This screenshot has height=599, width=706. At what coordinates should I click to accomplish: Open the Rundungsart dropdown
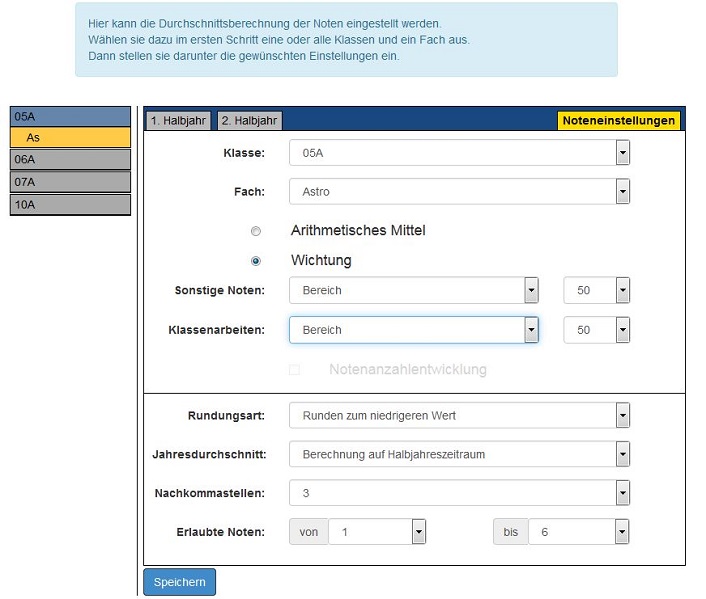(459, 415)
